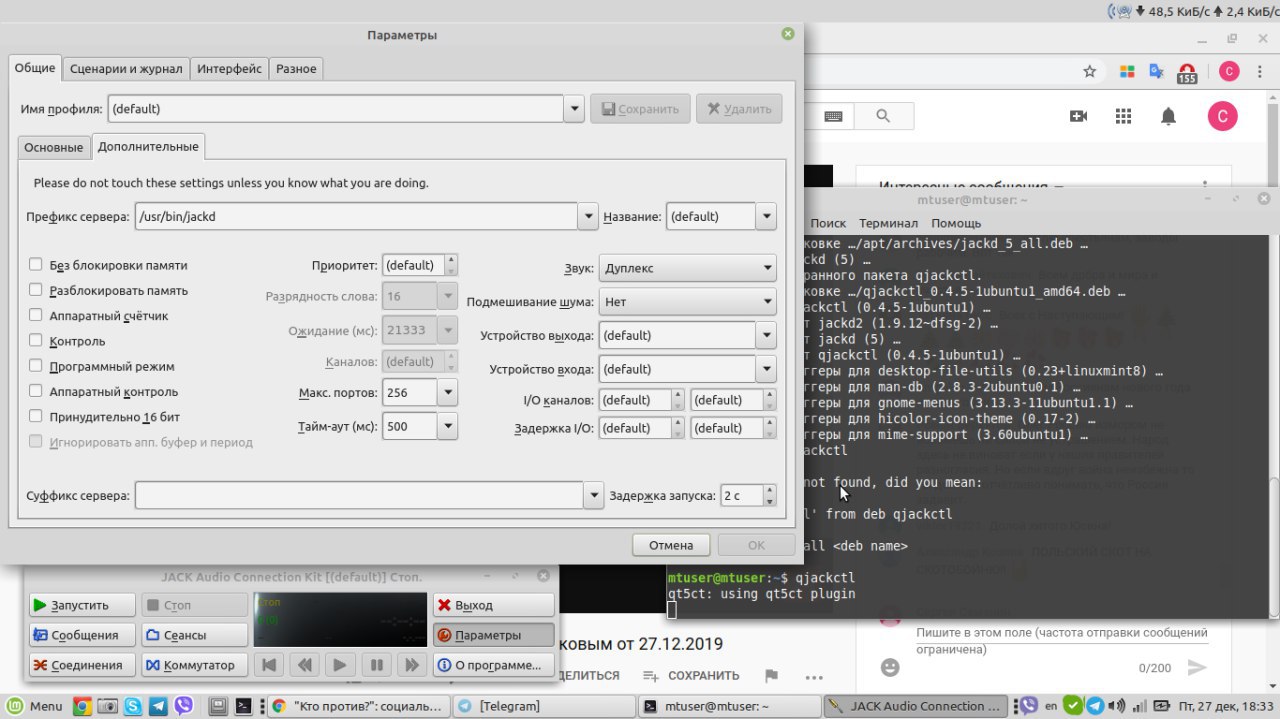Click the Google Translate extension icon
Screen dimensions: 1280x719
point(1156,71)
